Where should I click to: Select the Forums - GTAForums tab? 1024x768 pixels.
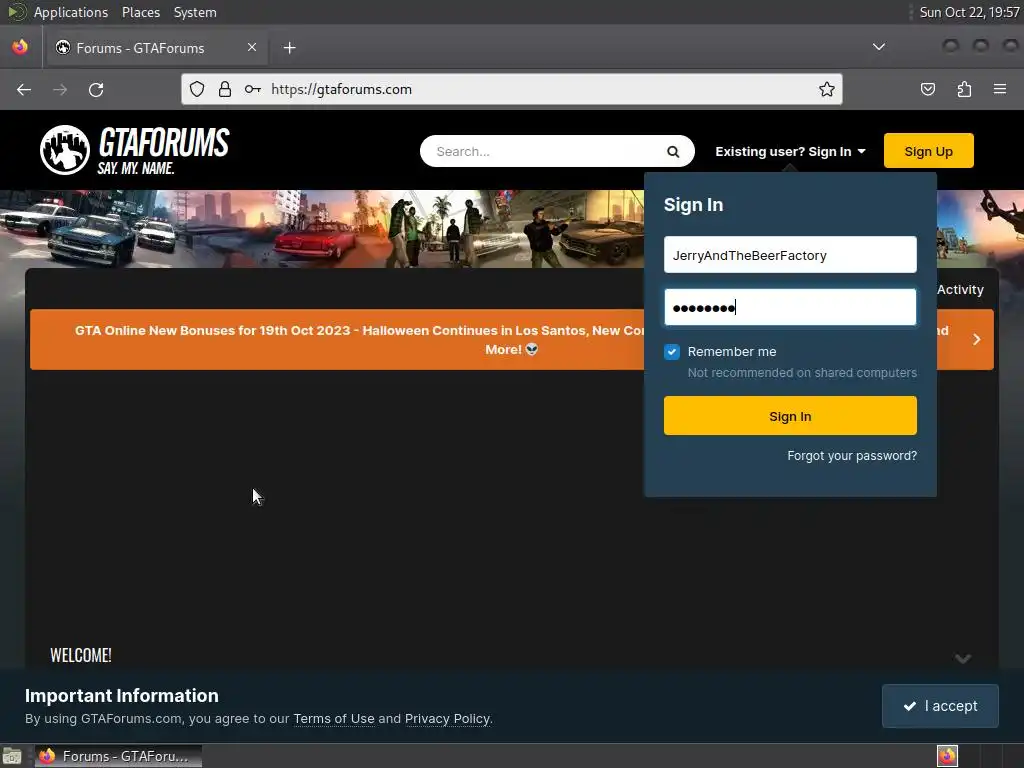(155, 48)
